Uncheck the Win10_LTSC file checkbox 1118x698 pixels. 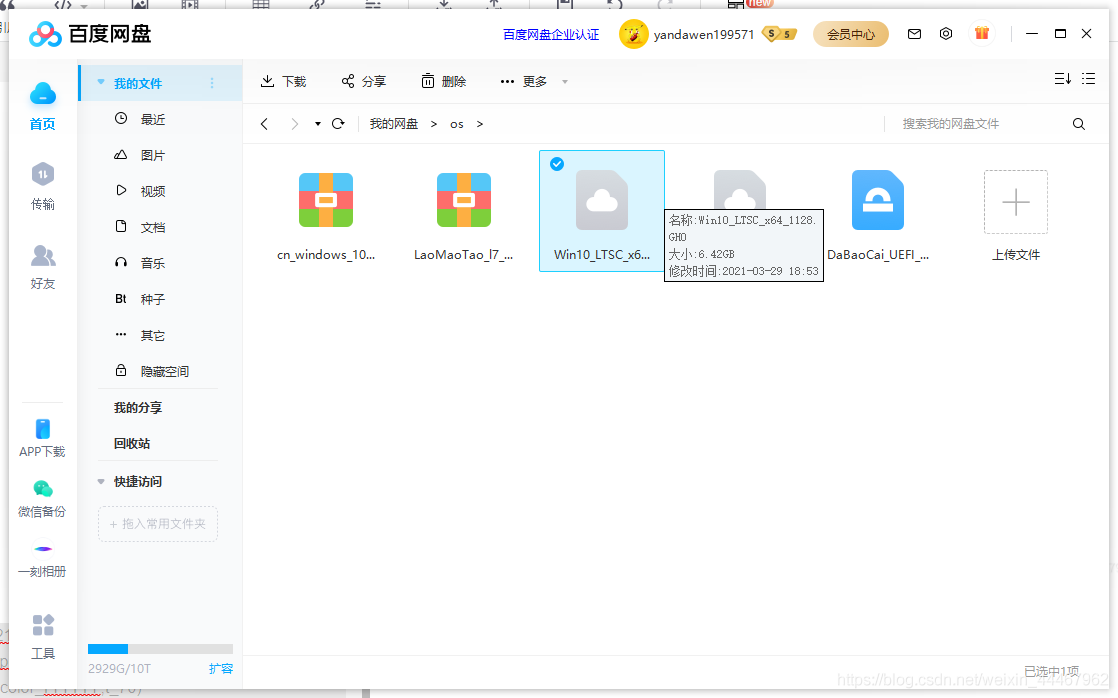tap(557, 164)
